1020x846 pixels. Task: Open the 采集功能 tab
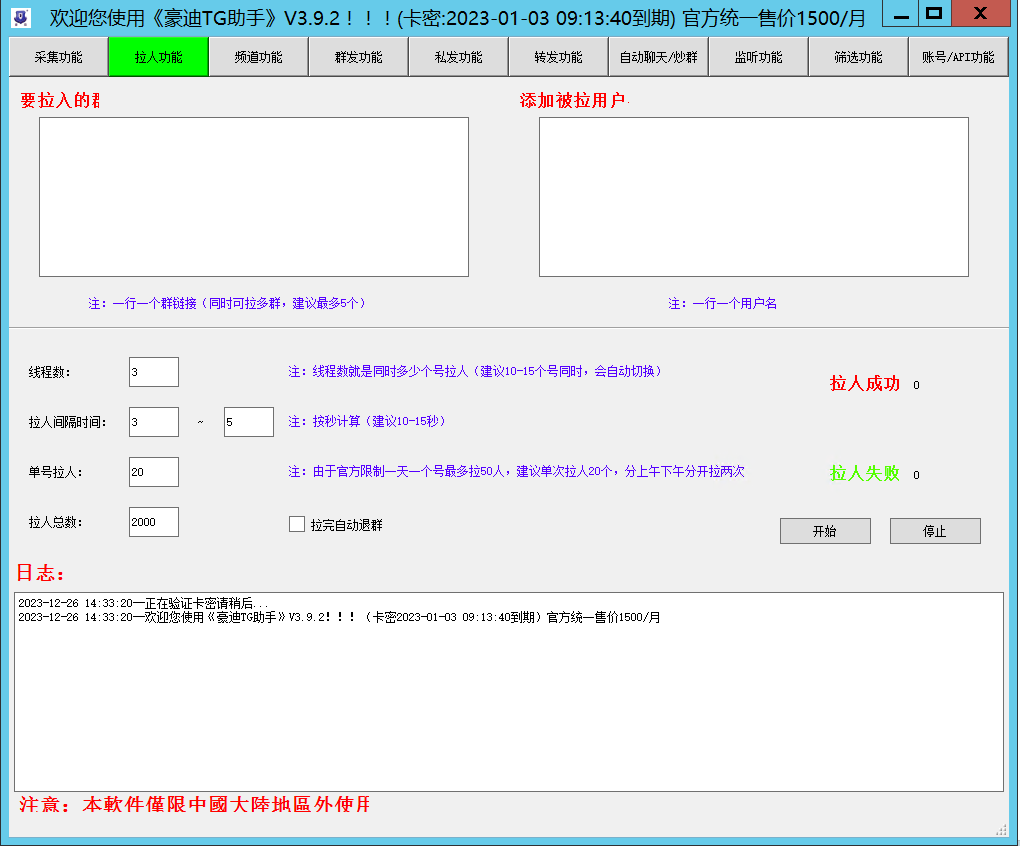[59, 57]
